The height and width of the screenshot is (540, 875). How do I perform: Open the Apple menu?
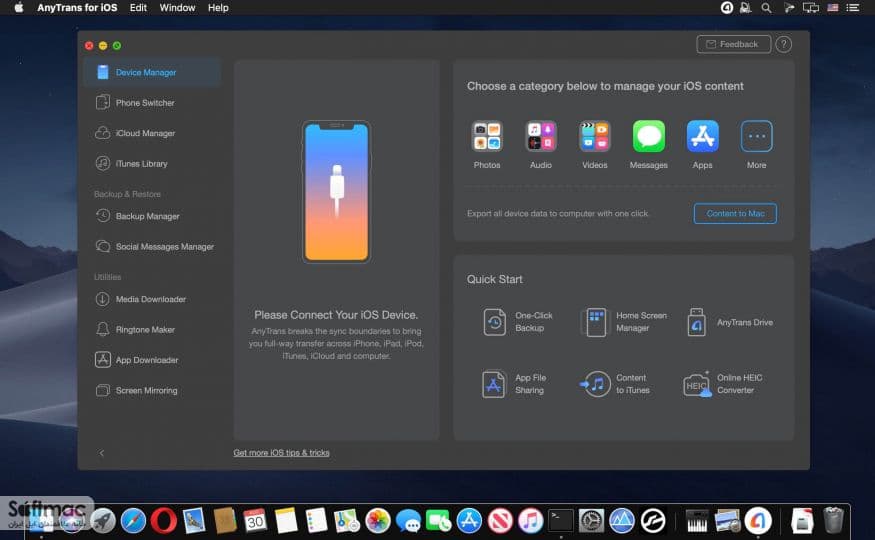tap(18, 8)
